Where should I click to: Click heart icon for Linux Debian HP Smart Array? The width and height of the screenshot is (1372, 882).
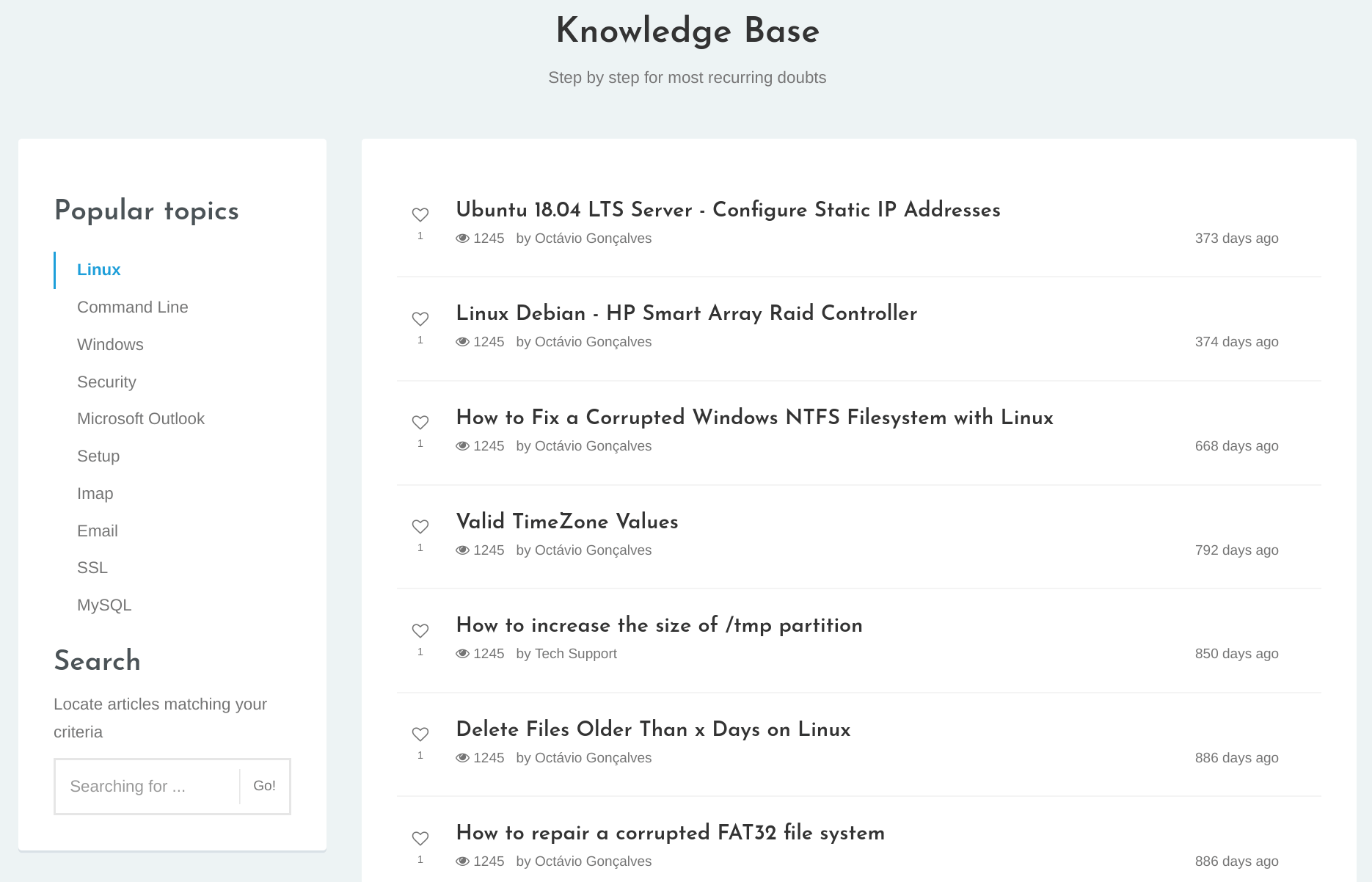[x=420, y=319]
